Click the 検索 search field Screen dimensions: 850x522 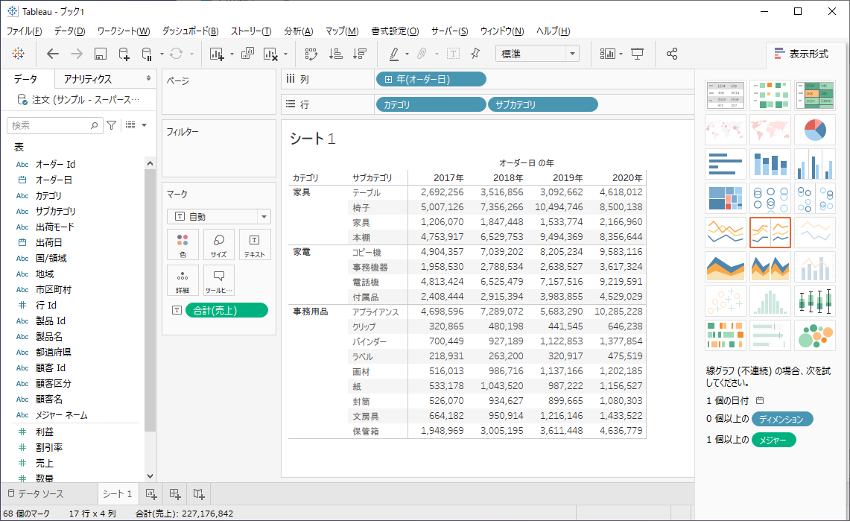54,125
